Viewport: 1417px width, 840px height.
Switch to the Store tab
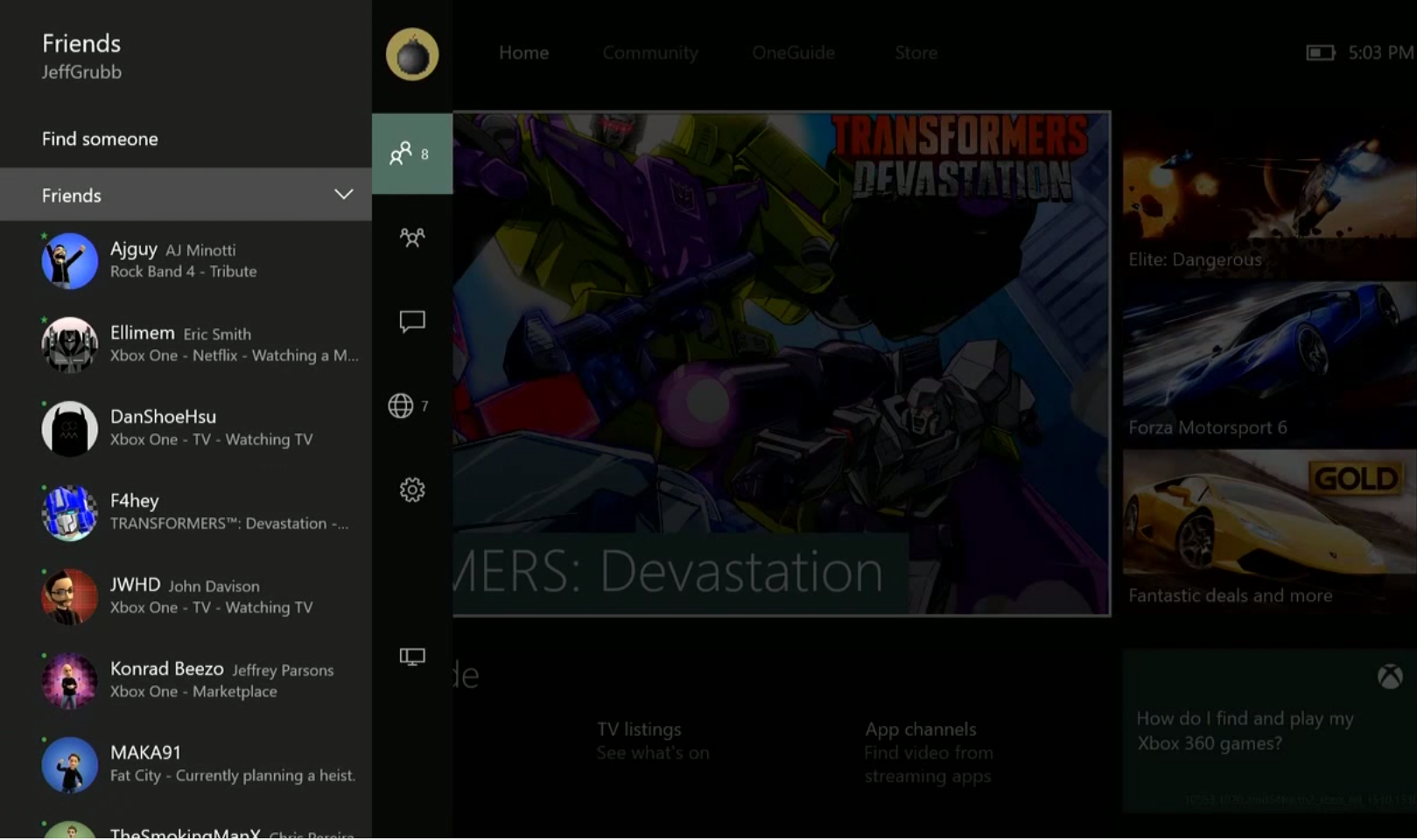point(915,52)
